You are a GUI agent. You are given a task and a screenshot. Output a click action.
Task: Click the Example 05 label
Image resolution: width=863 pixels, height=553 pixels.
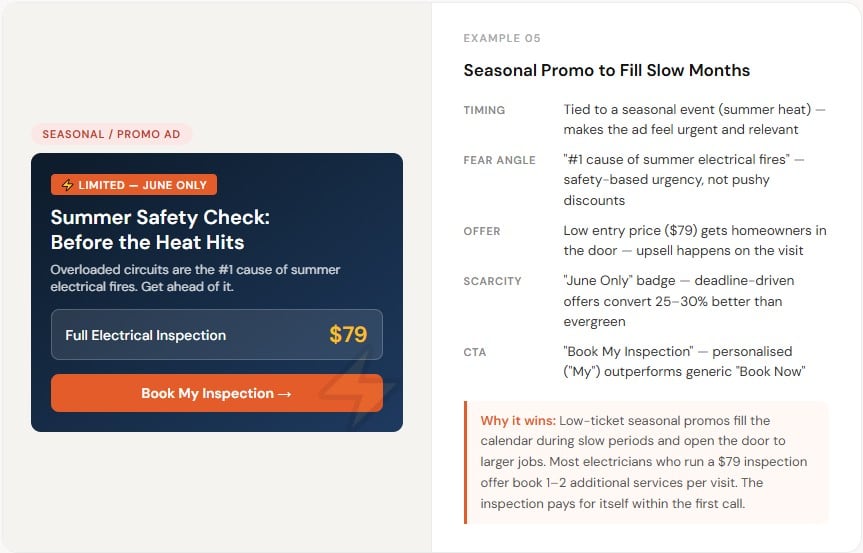pos(502,38)
